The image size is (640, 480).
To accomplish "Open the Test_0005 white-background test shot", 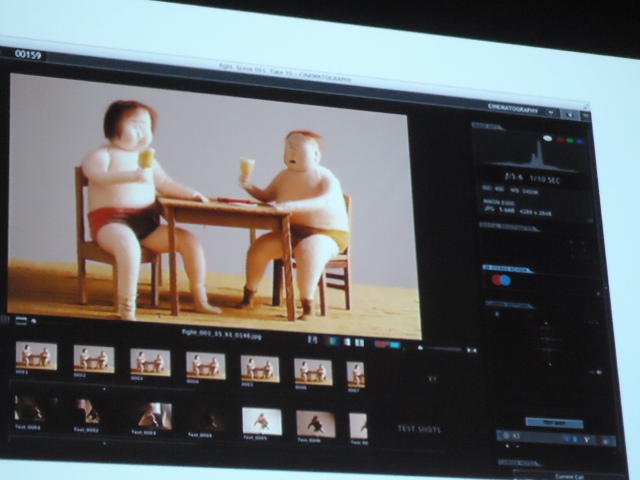I will click(262, 421).
